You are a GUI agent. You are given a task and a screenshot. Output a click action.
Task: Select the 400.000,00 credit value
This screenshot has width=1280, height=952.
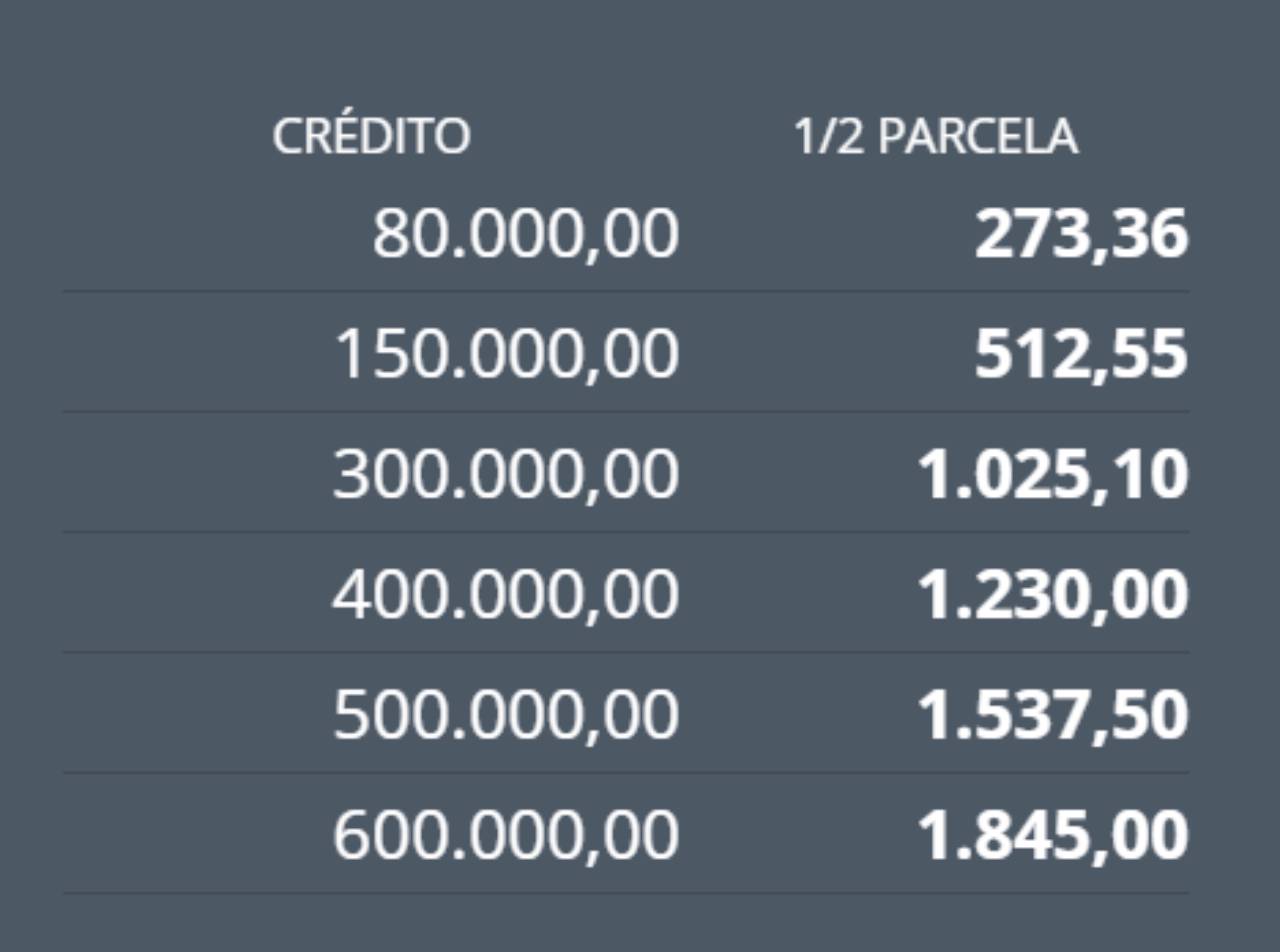pos(506,595)
